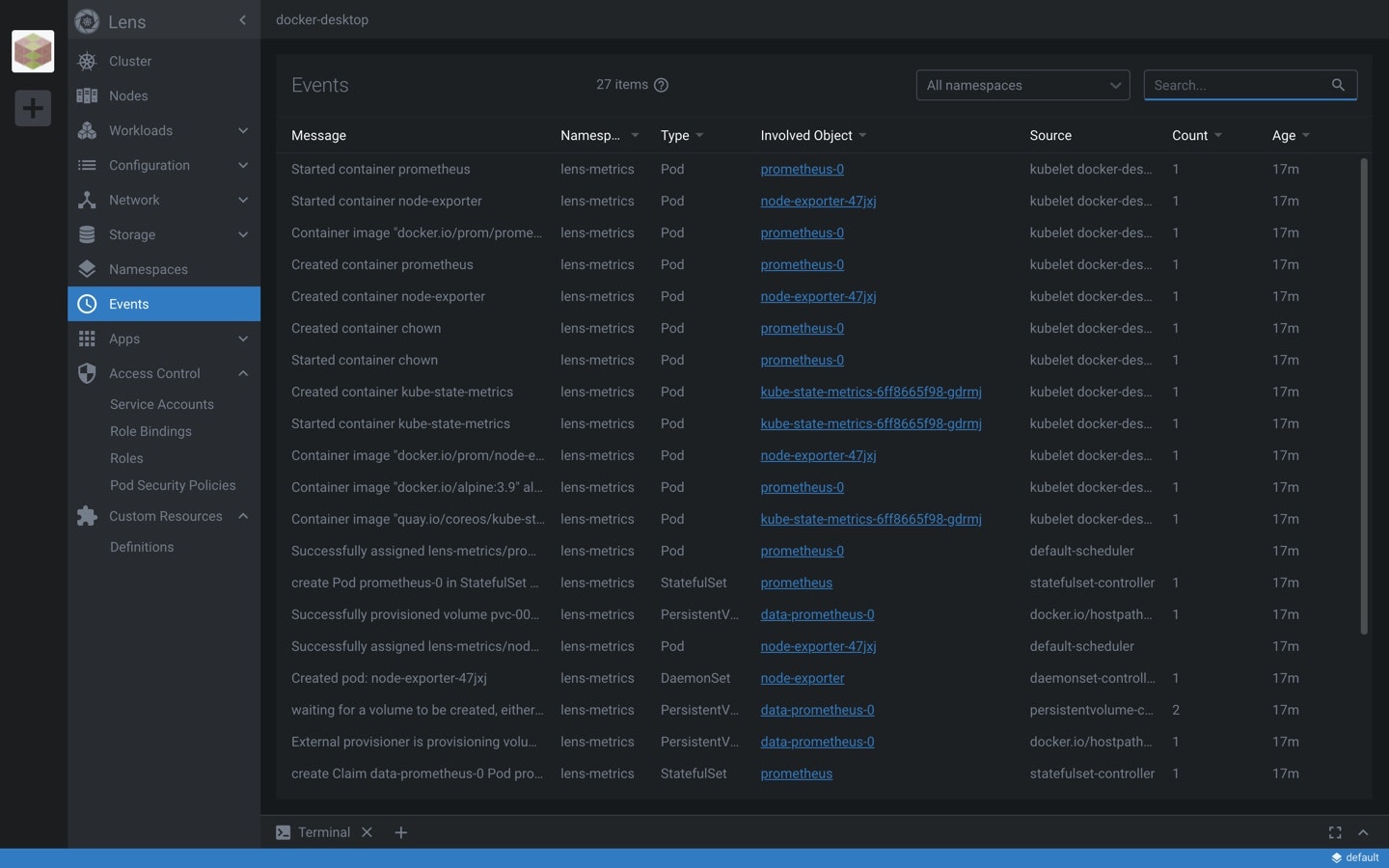Image resolution: width=1389 pixels, height=868 pixels.
Task: Open prometheus-0 link in Started container prometheus row
Action: [802, 169]
